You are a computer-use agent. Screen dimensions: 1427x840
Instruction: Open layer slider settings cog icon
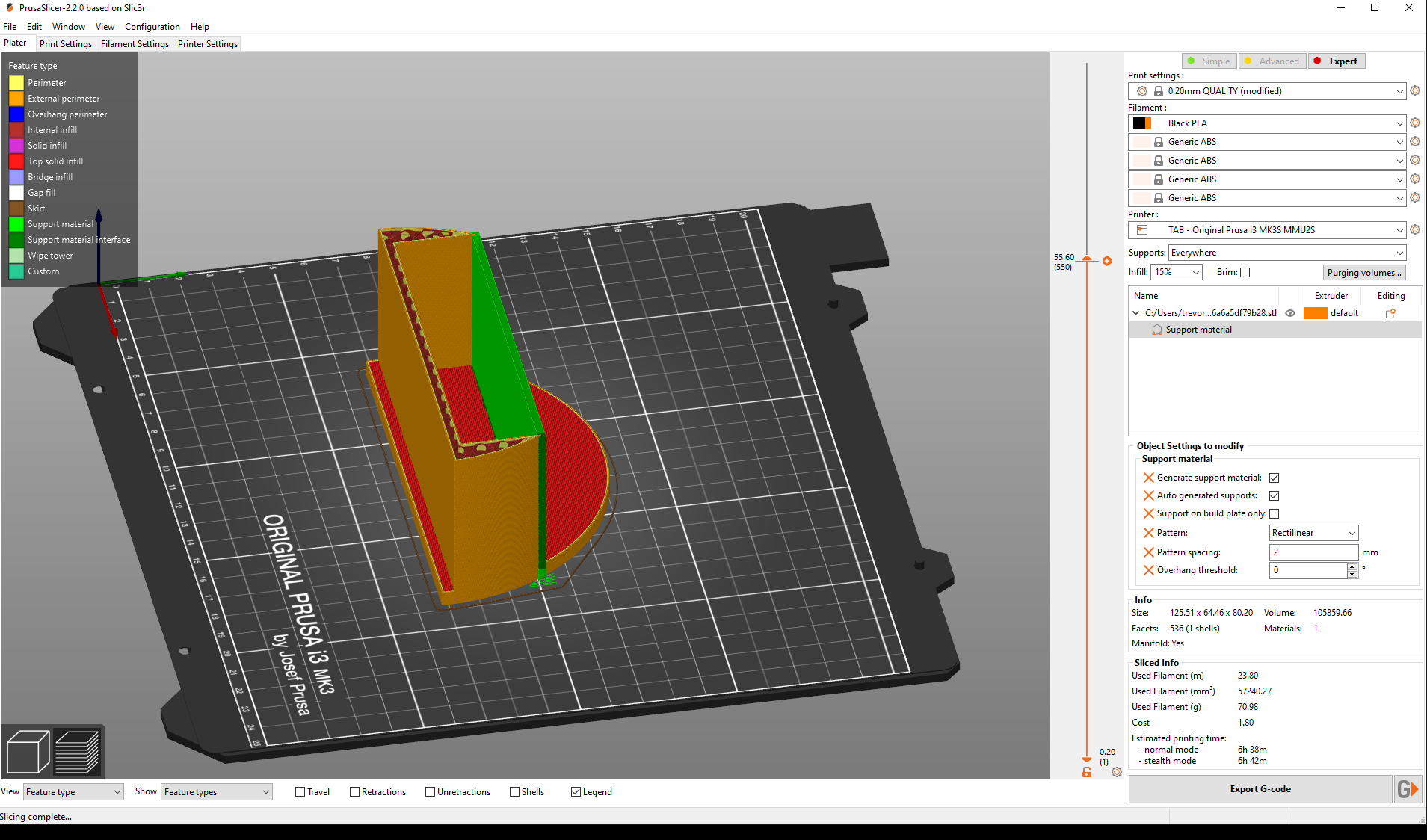click(1117, 772)
